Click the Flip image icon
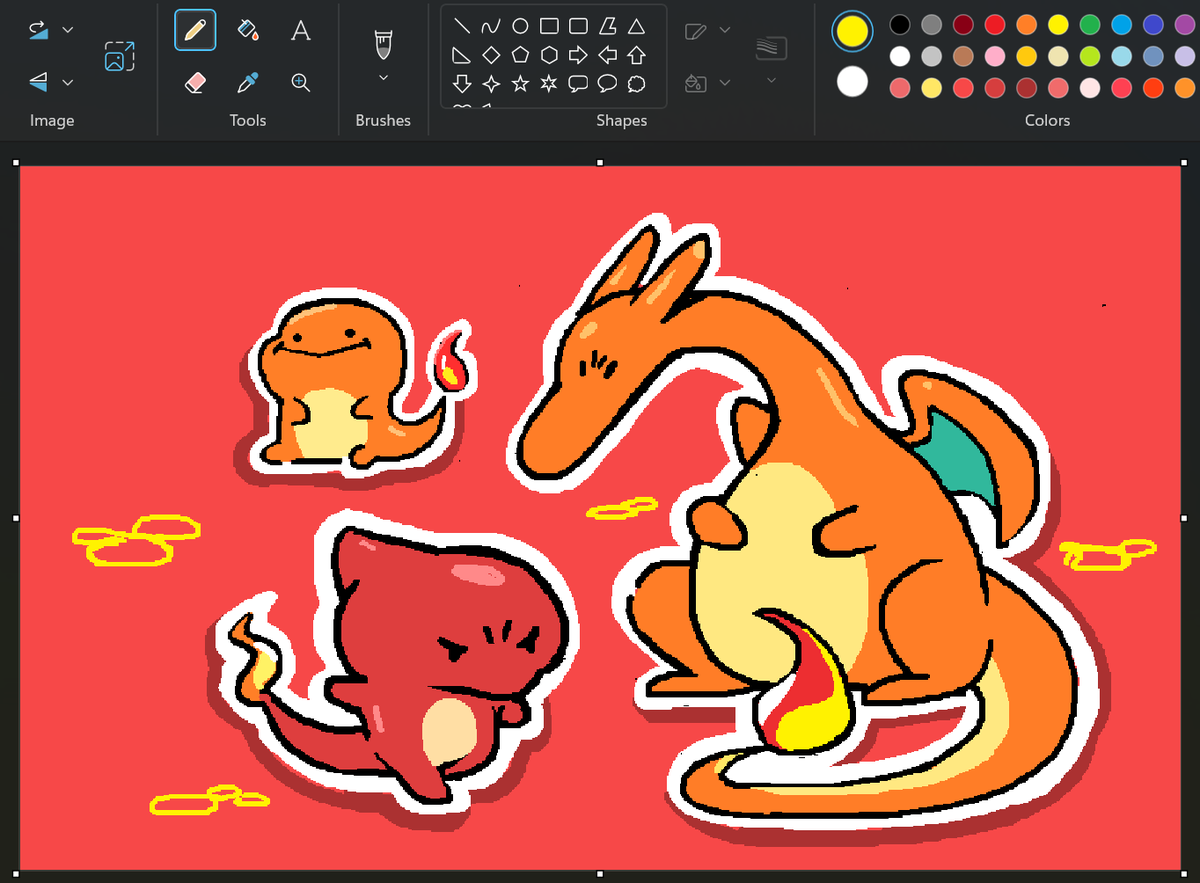The image size is (1200, 883). (38, 82)
